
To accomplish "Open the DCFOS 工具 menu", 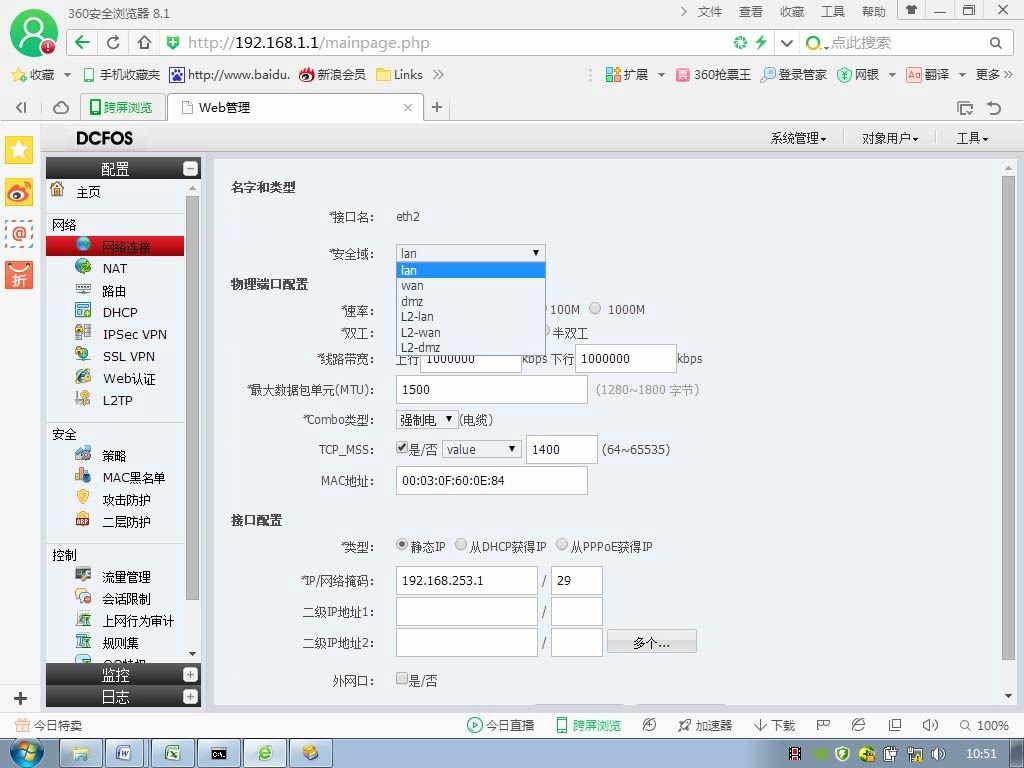I will point(972,138).
